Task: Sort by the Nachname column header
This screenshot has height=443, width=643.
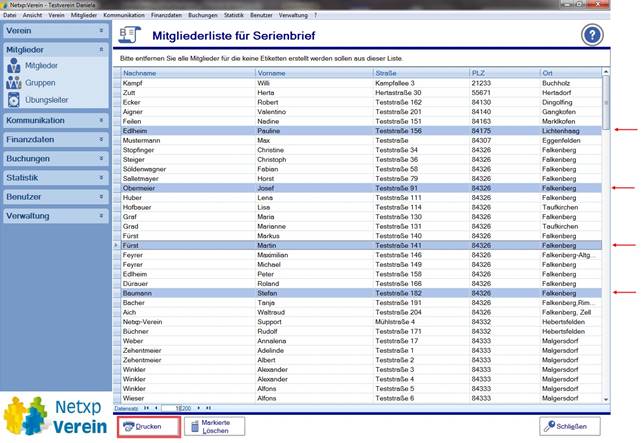Action: point(188,73)
